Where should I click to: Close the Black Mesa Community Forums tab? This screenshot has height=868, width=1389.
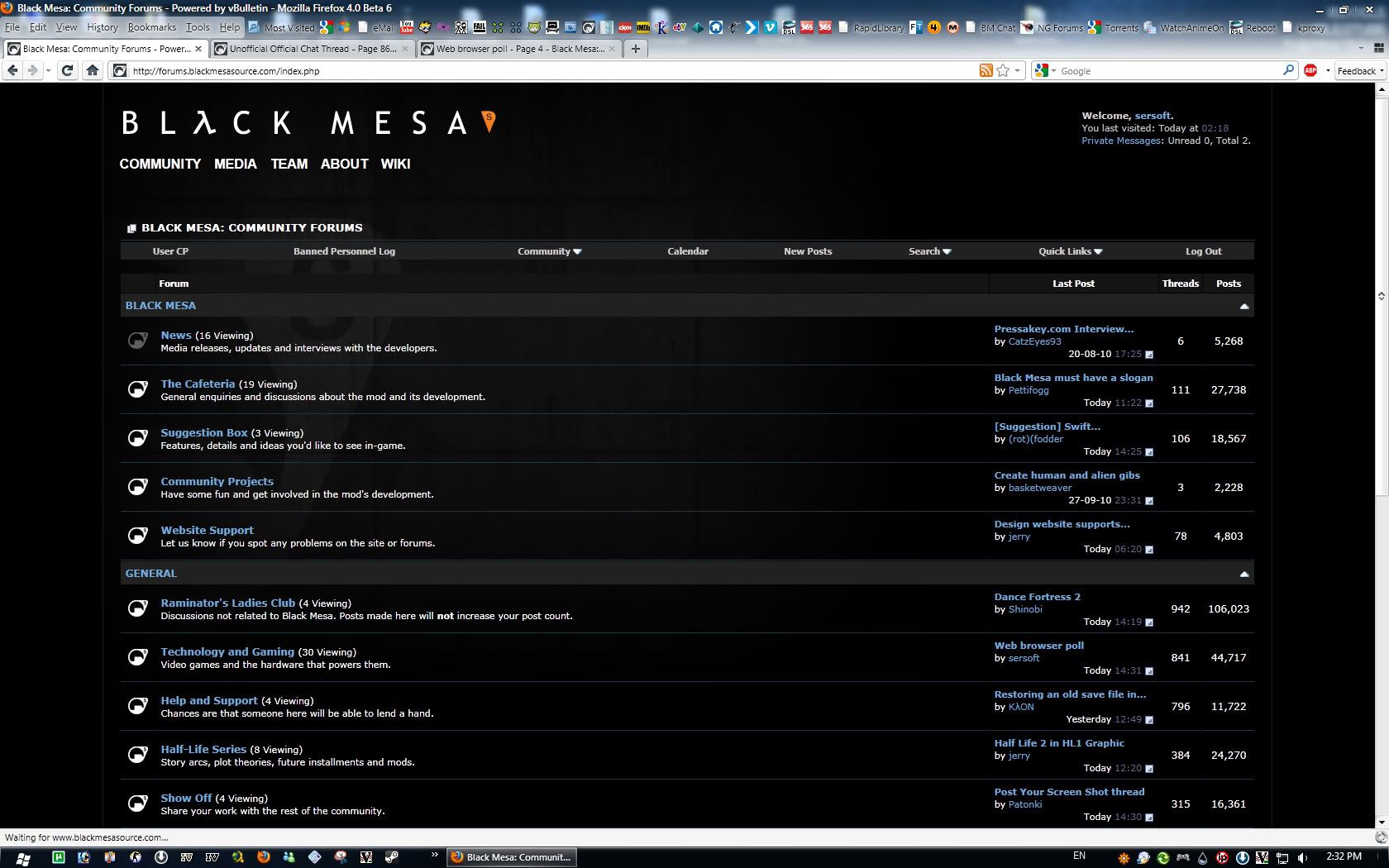point(198,49)
